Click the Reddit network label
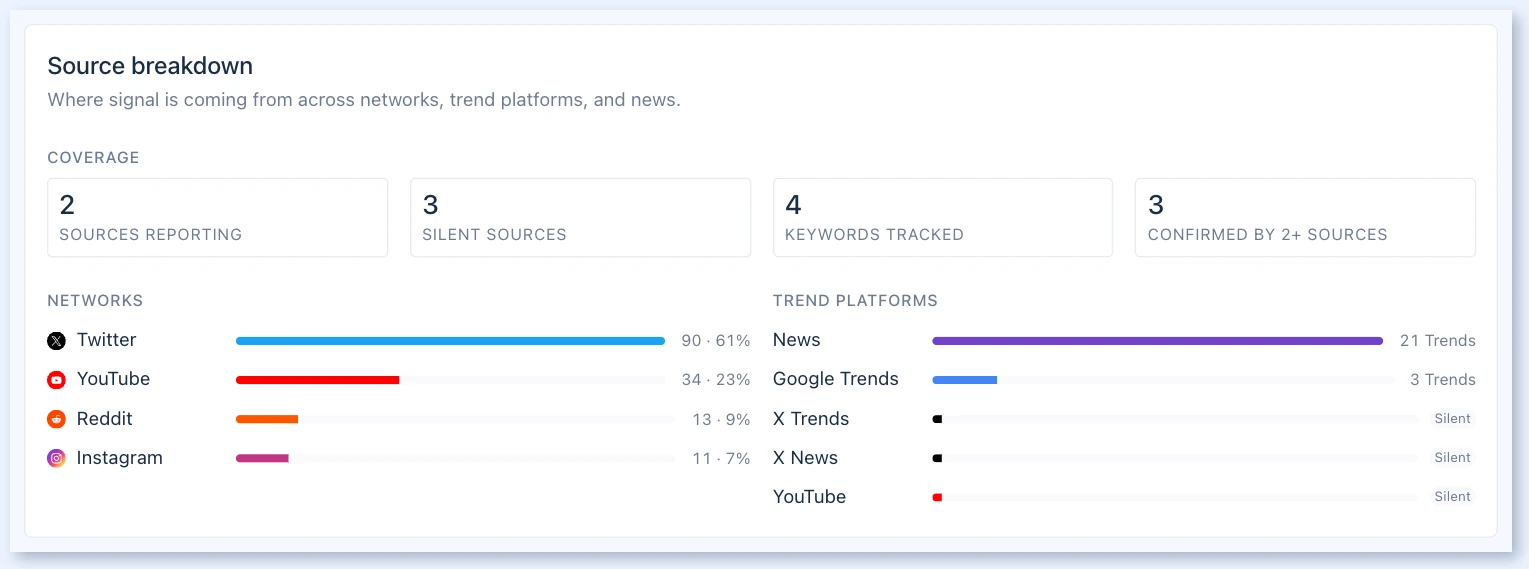 105,418
